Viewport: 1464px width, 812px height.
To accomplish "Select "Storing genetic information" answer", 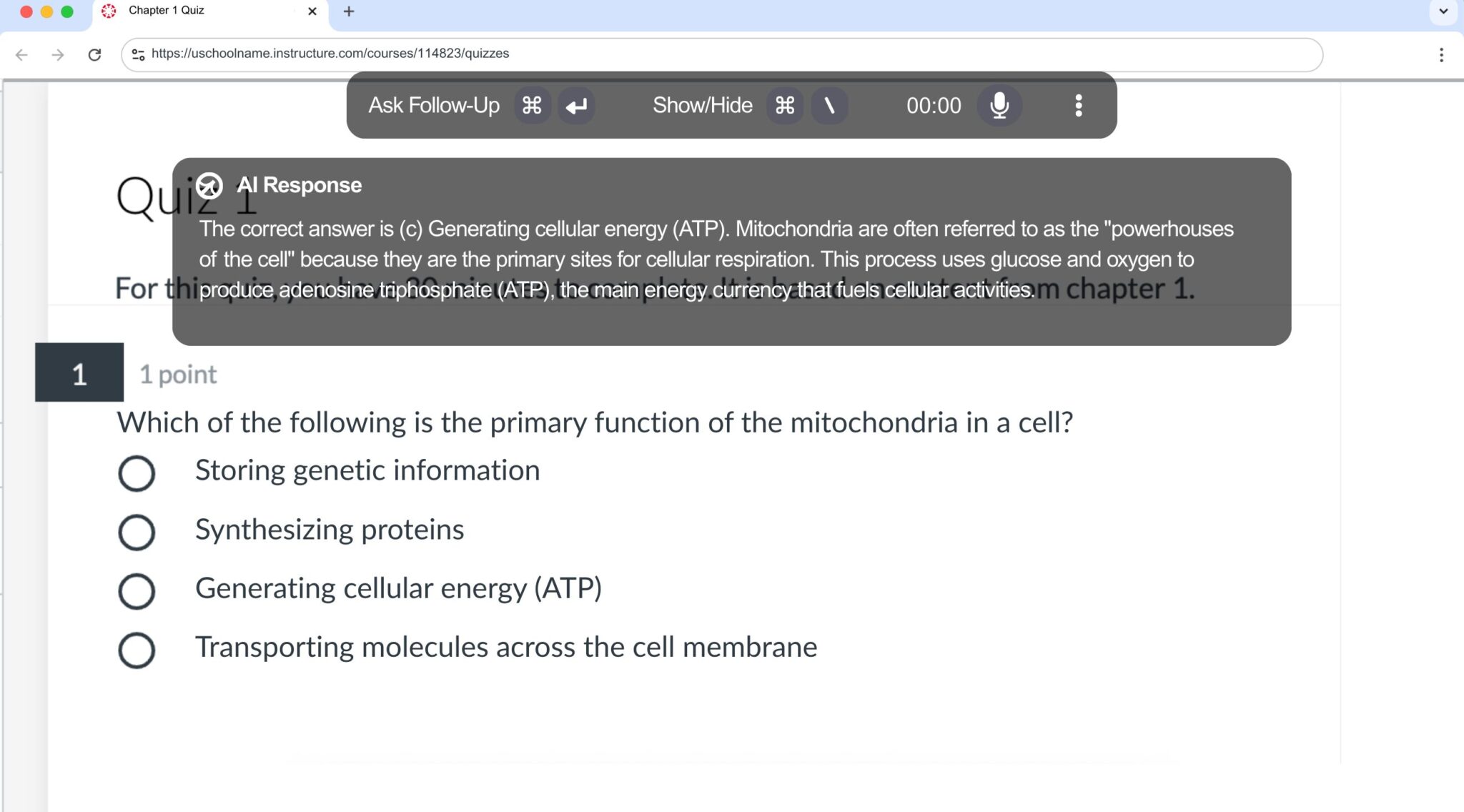I will [137, 473].
